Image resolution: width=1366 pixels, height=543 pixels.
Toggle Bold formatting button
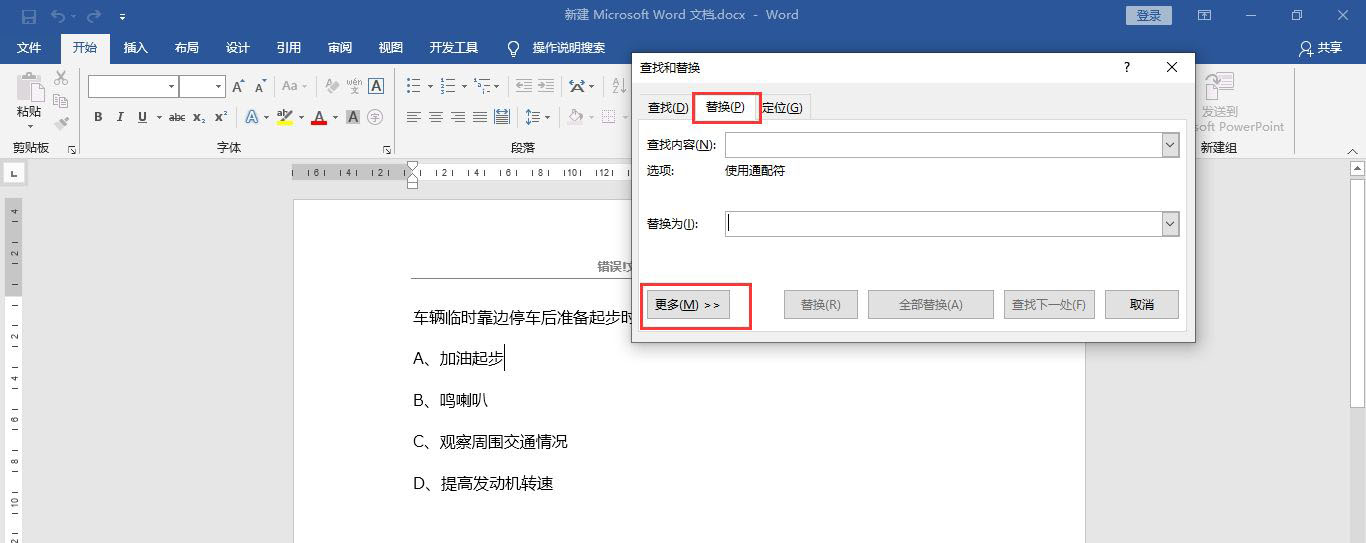98,117
